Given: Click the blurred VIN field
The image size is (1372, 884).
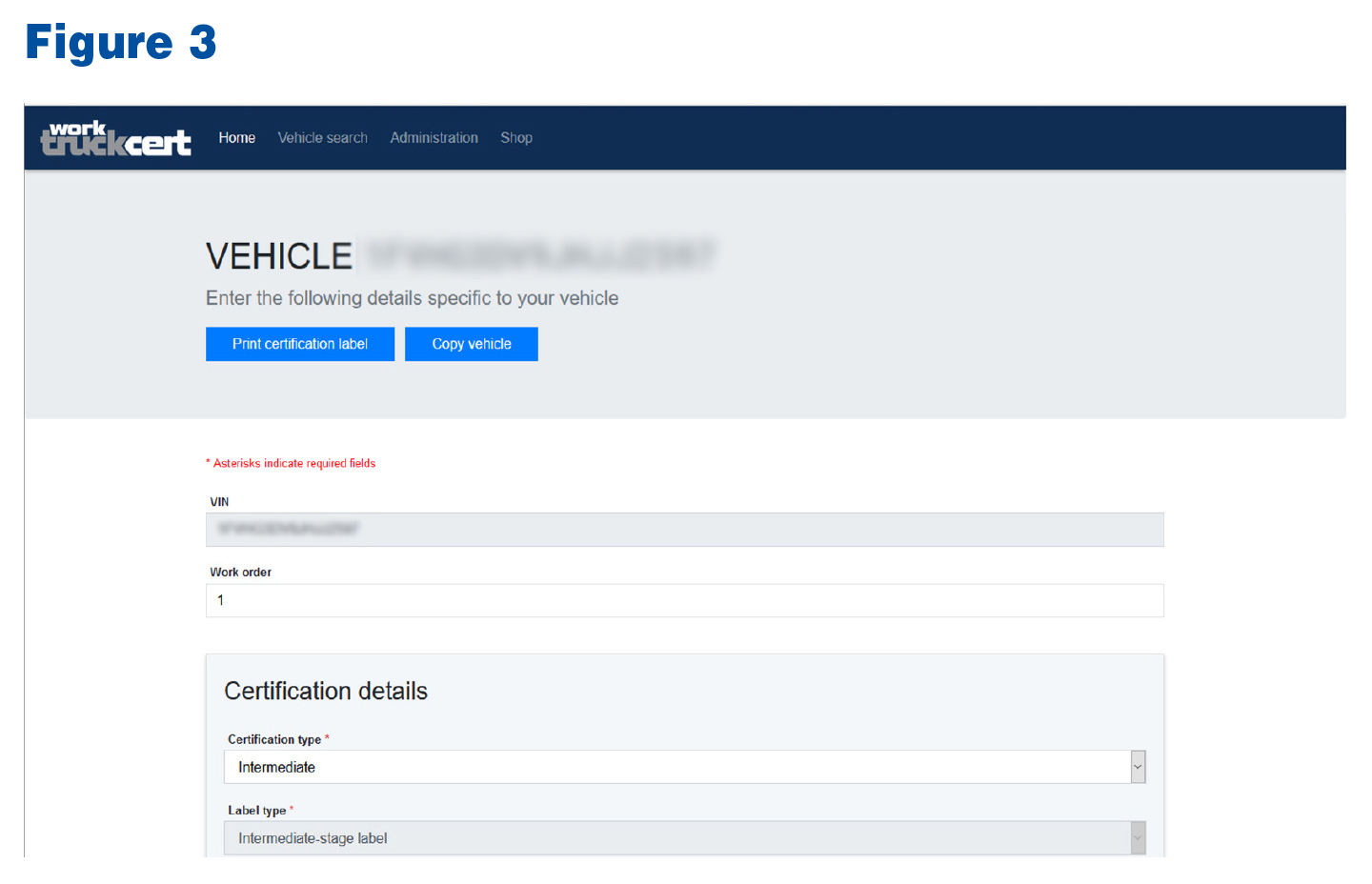Looking at the screenshot, I should [x=684, y=530].
